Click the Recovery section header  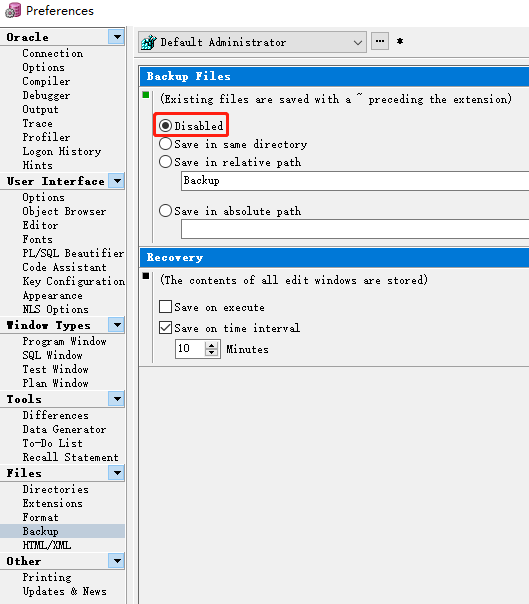coord(334,257)
